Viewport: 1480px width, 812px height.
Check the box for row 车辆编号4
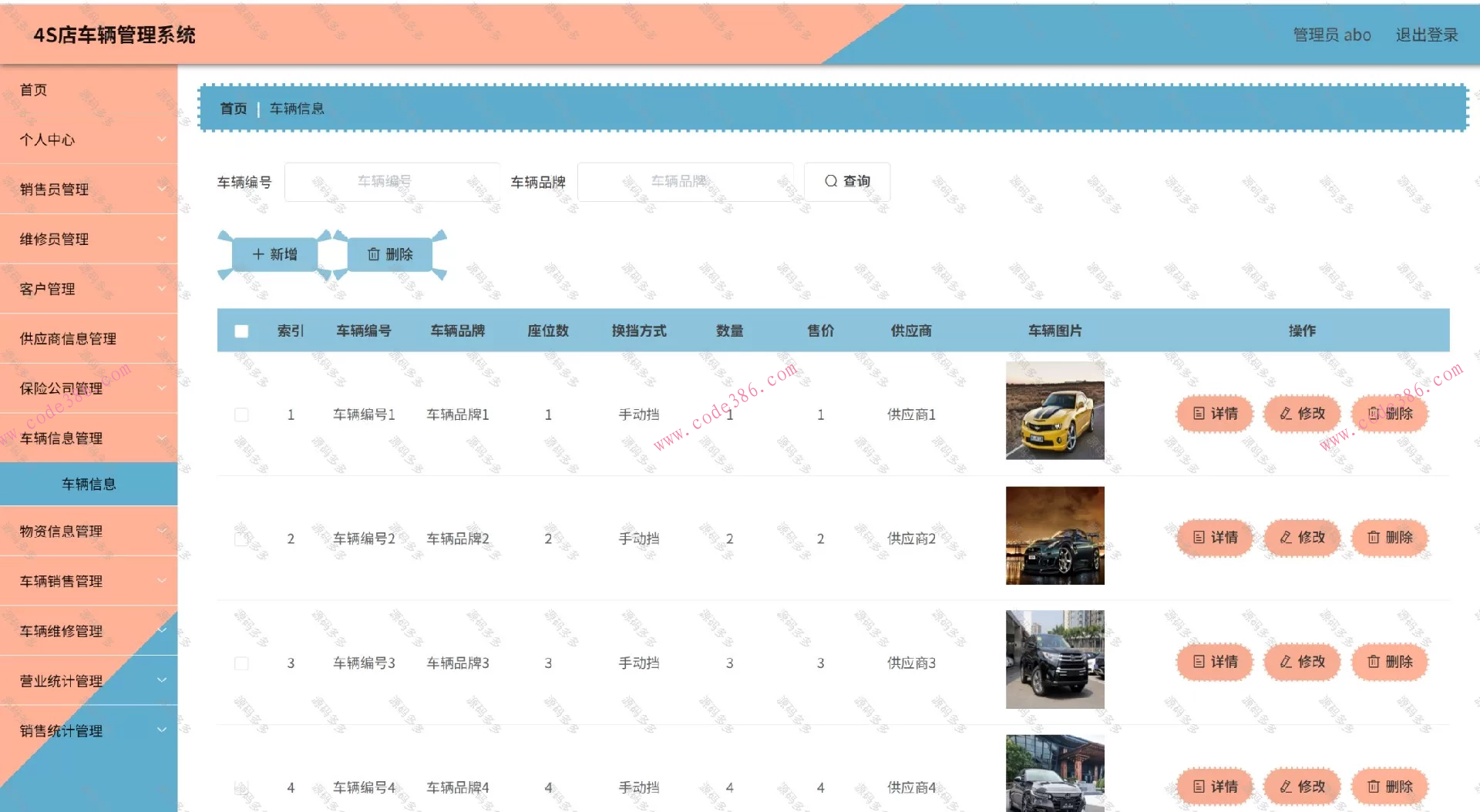coord(241,787)
